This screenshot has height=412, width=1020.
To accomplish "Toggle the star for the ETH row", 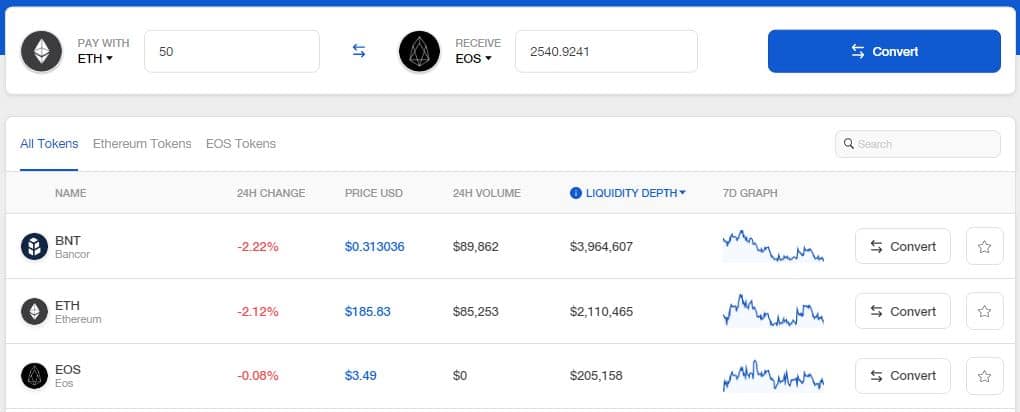I will pos(984,311).
